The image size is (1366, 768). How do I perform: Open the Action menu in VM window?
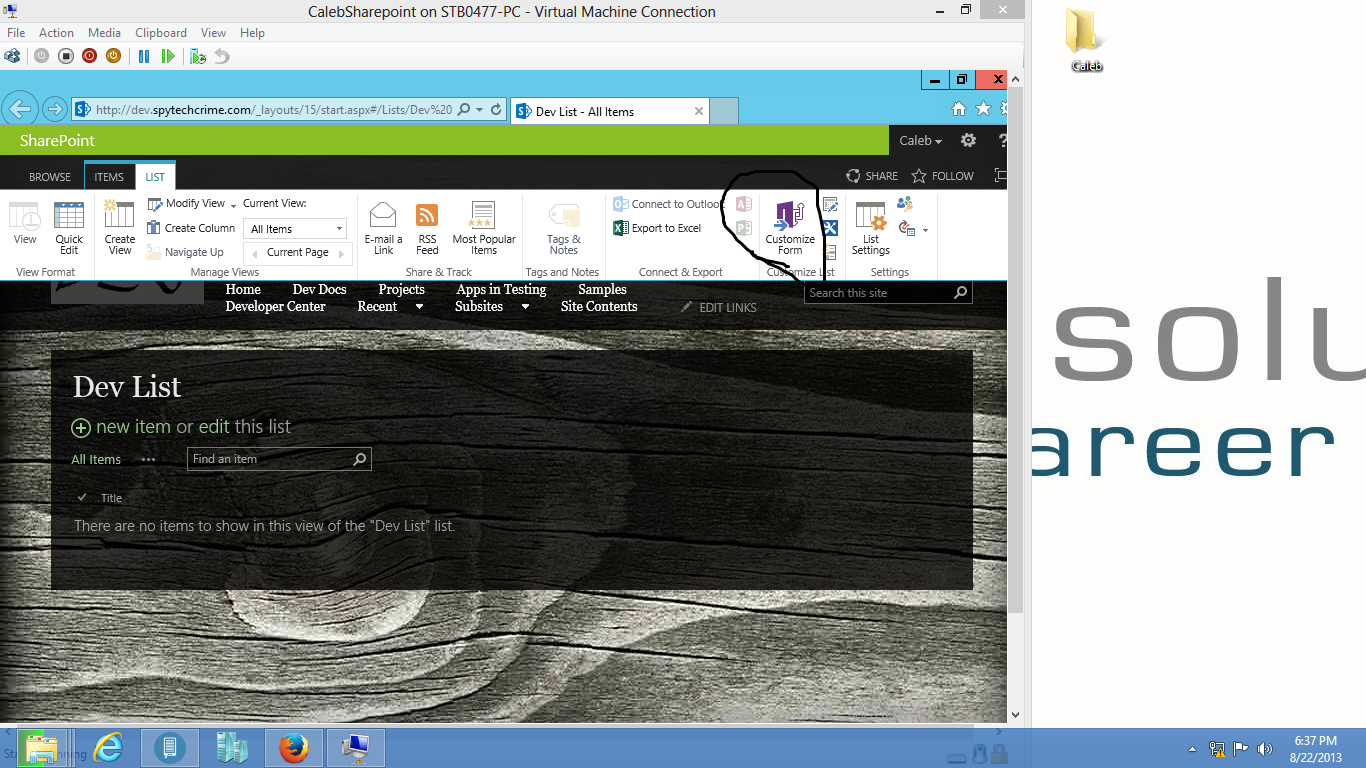(56, 33)
